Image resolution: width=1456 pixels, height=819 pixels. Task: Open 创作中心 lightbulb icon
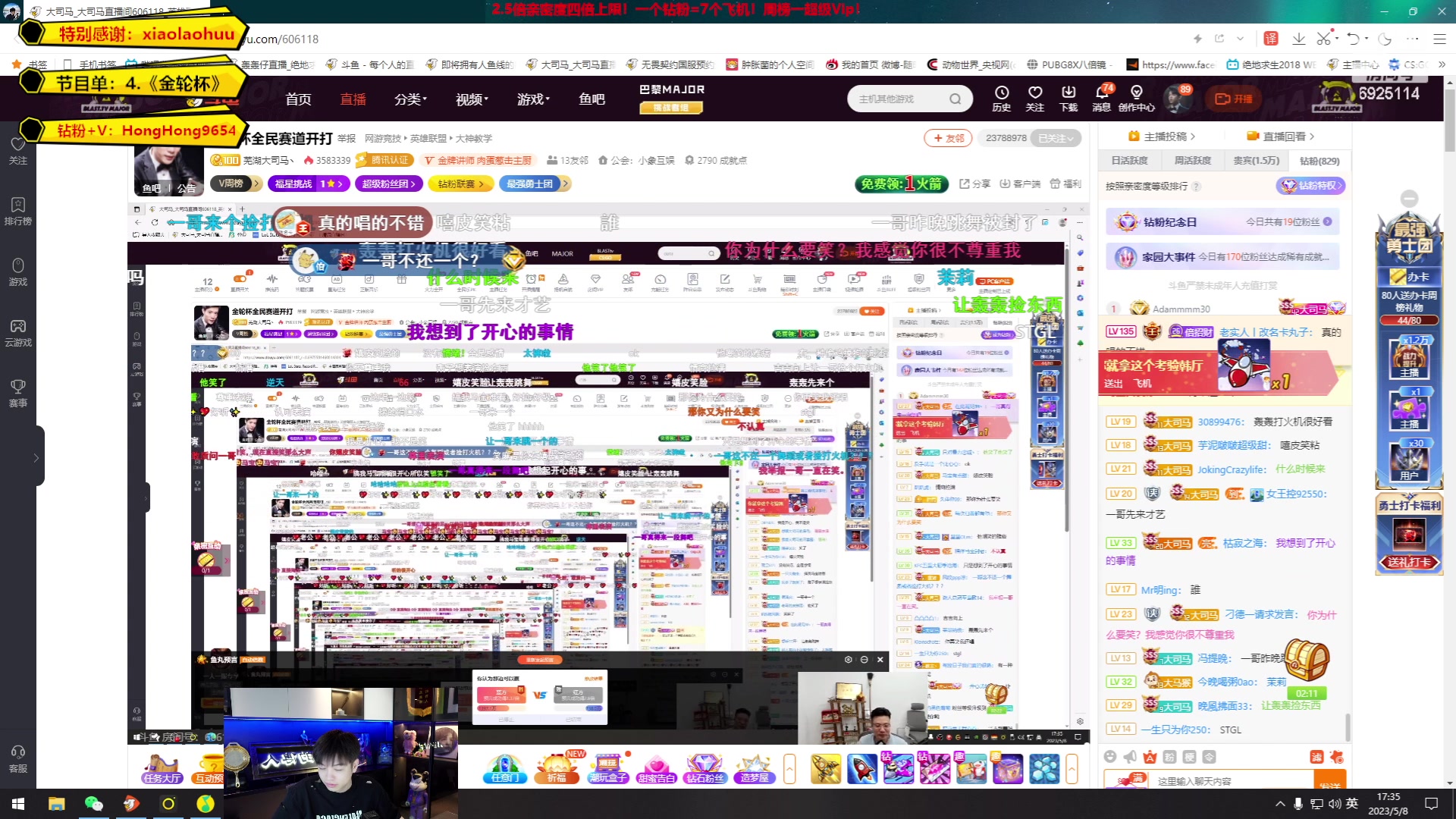click(x=1136, y=98)
